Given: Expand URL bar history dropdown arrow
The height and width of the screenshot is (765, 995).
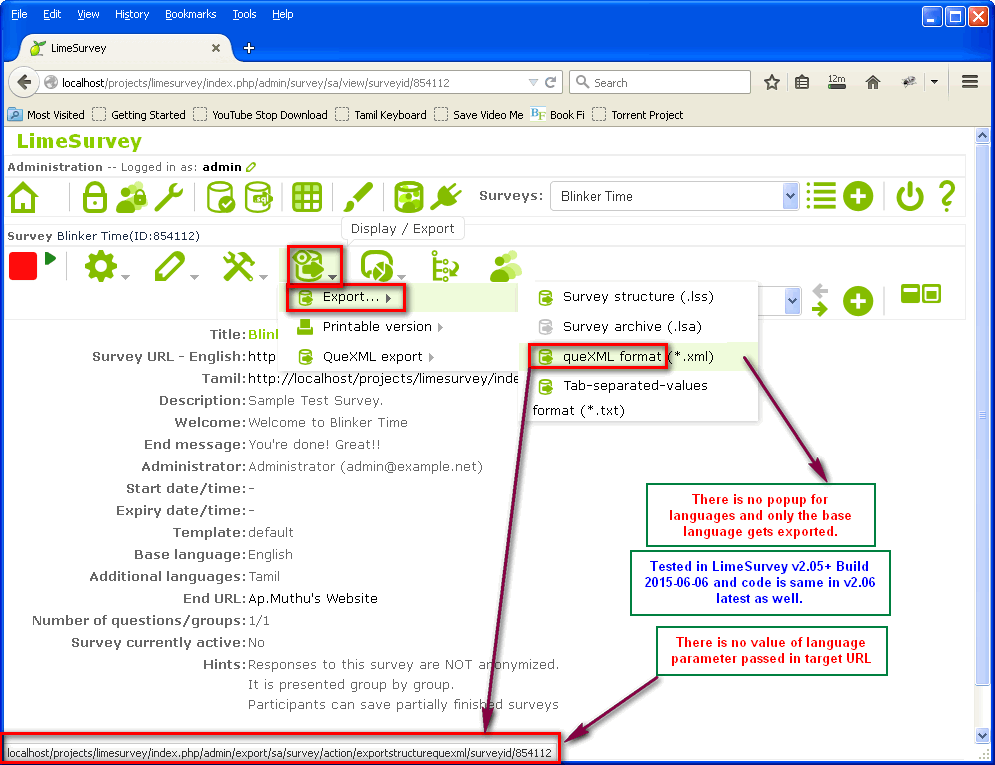Looking at the screenshot, I should coord(533,82).
